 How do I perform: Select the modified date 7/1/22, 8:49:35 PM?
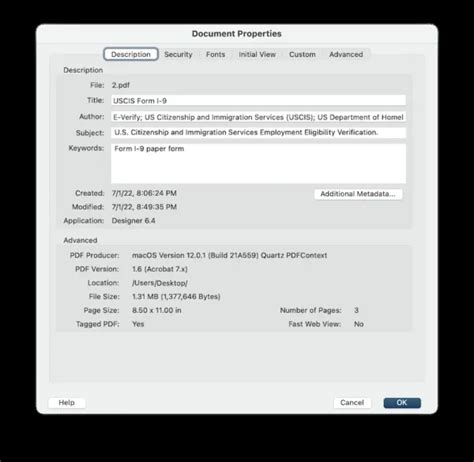pyautogui.click(x=144, y=207)
